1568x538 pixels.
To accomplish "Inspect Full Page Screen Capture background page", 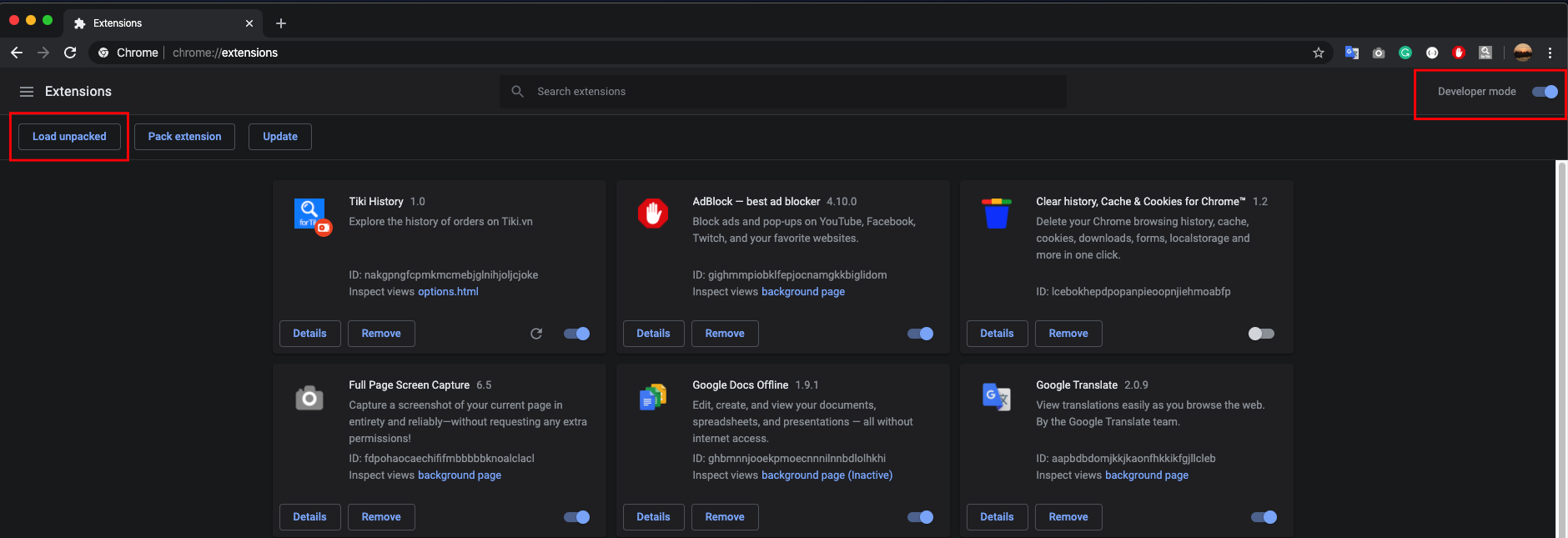I will pos(460,475).
